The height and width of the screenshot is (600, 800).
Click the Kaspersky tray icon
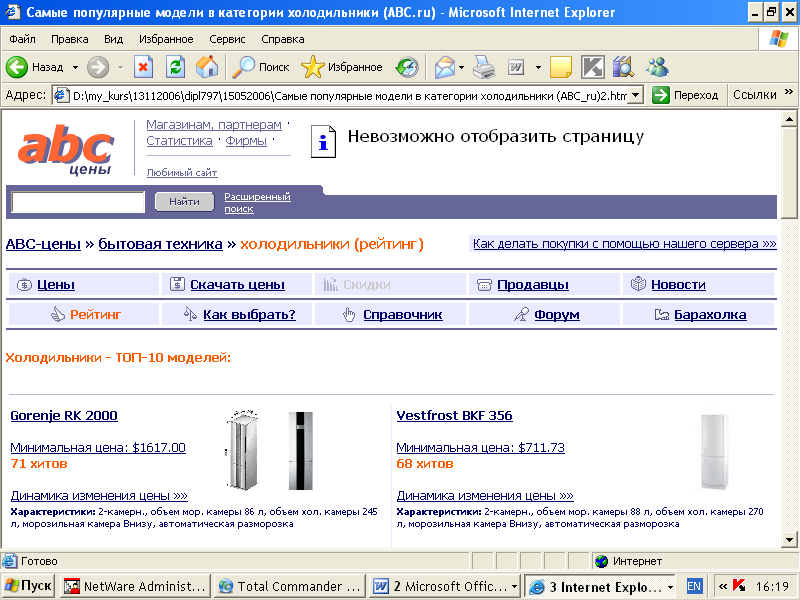[739, 586]
